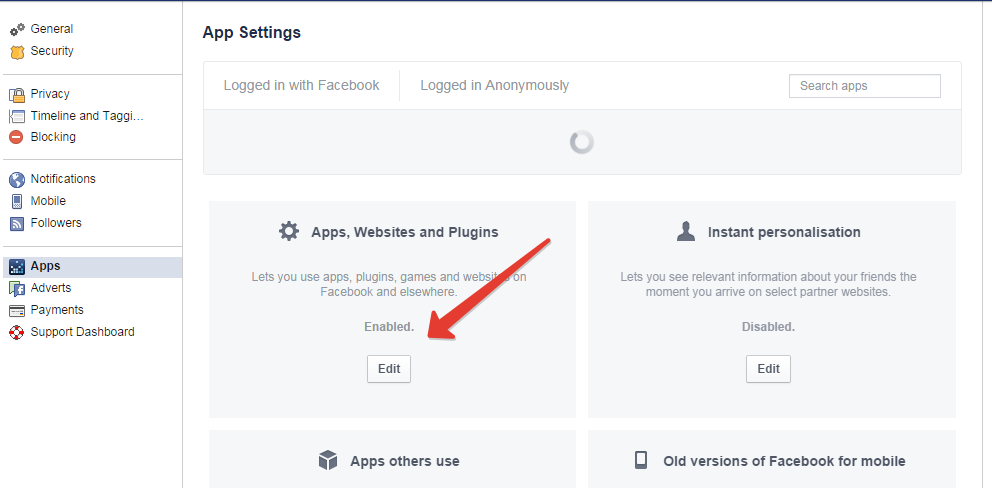The width and height of the screenshot is (992, 488).
Task: Click the Payments card icon
Action: [x=17, y=311]
